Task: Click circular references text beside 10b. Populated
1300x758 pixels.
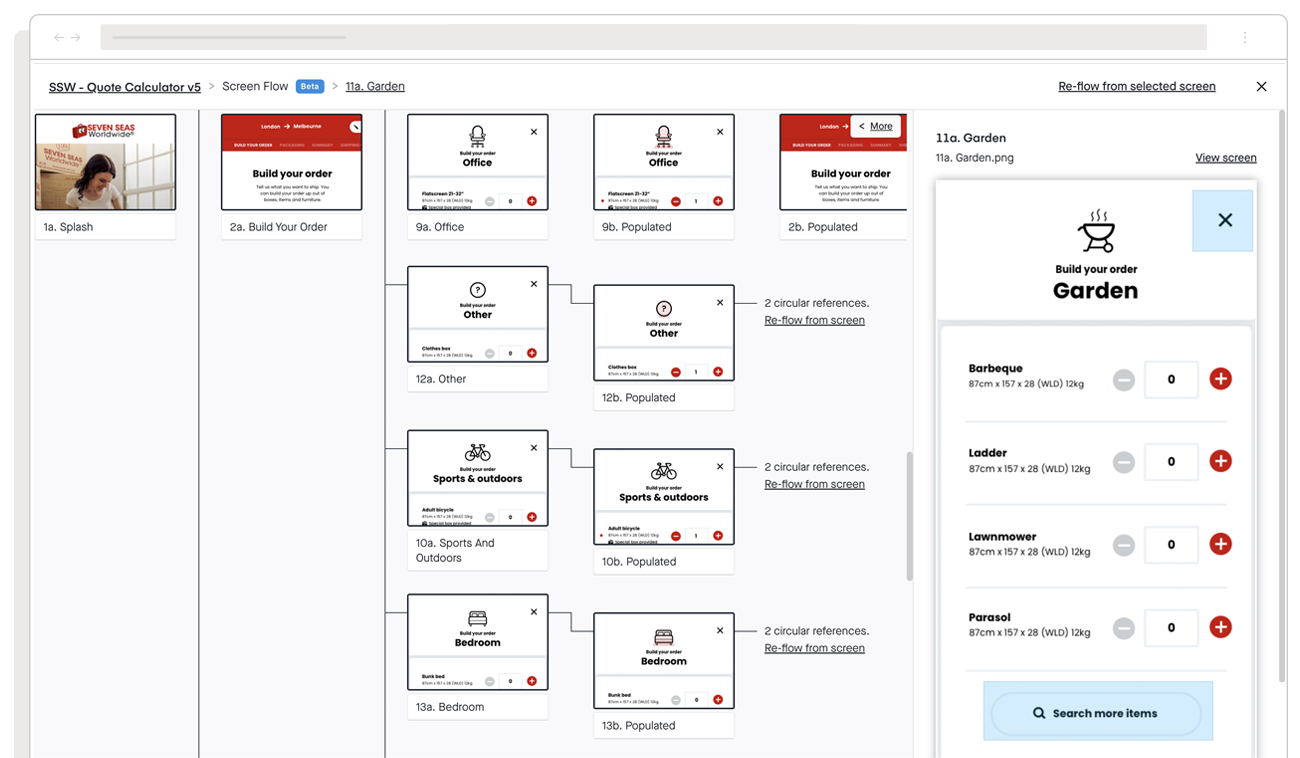Action: tap(816, 467)
